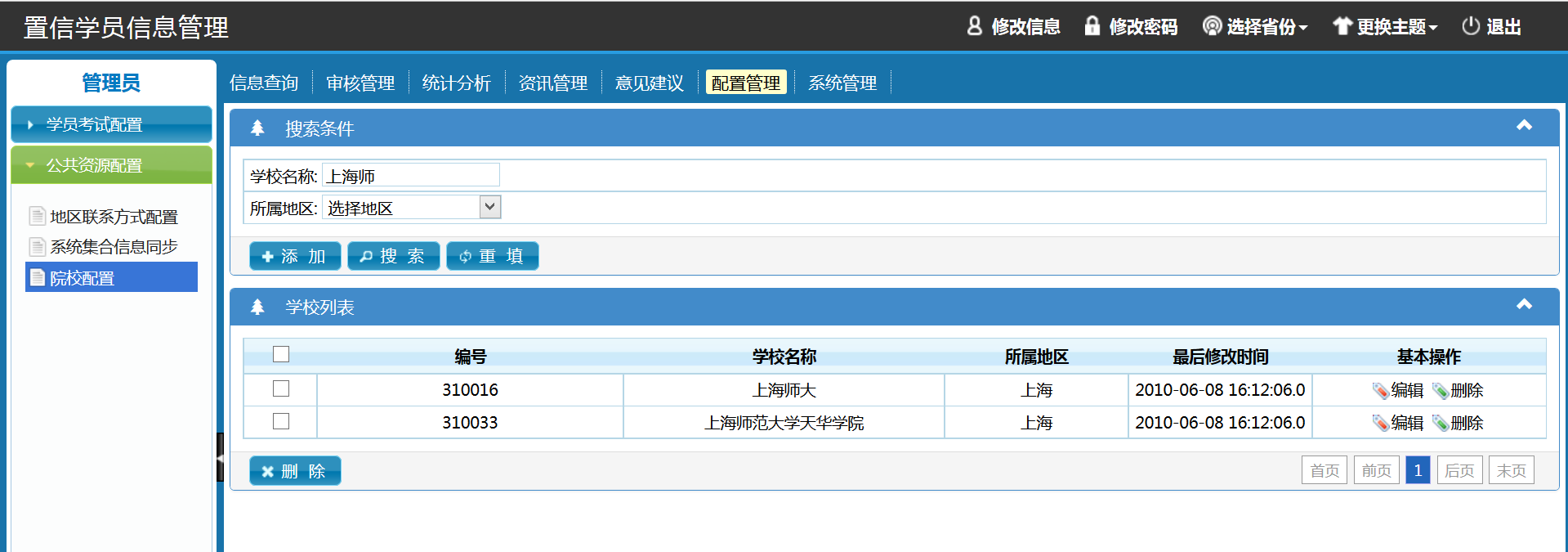Image resolution: width=1568 pixels, height=552 pixels.
Task: Open the 所属地区 region dropdown
Action: [412, 207]
